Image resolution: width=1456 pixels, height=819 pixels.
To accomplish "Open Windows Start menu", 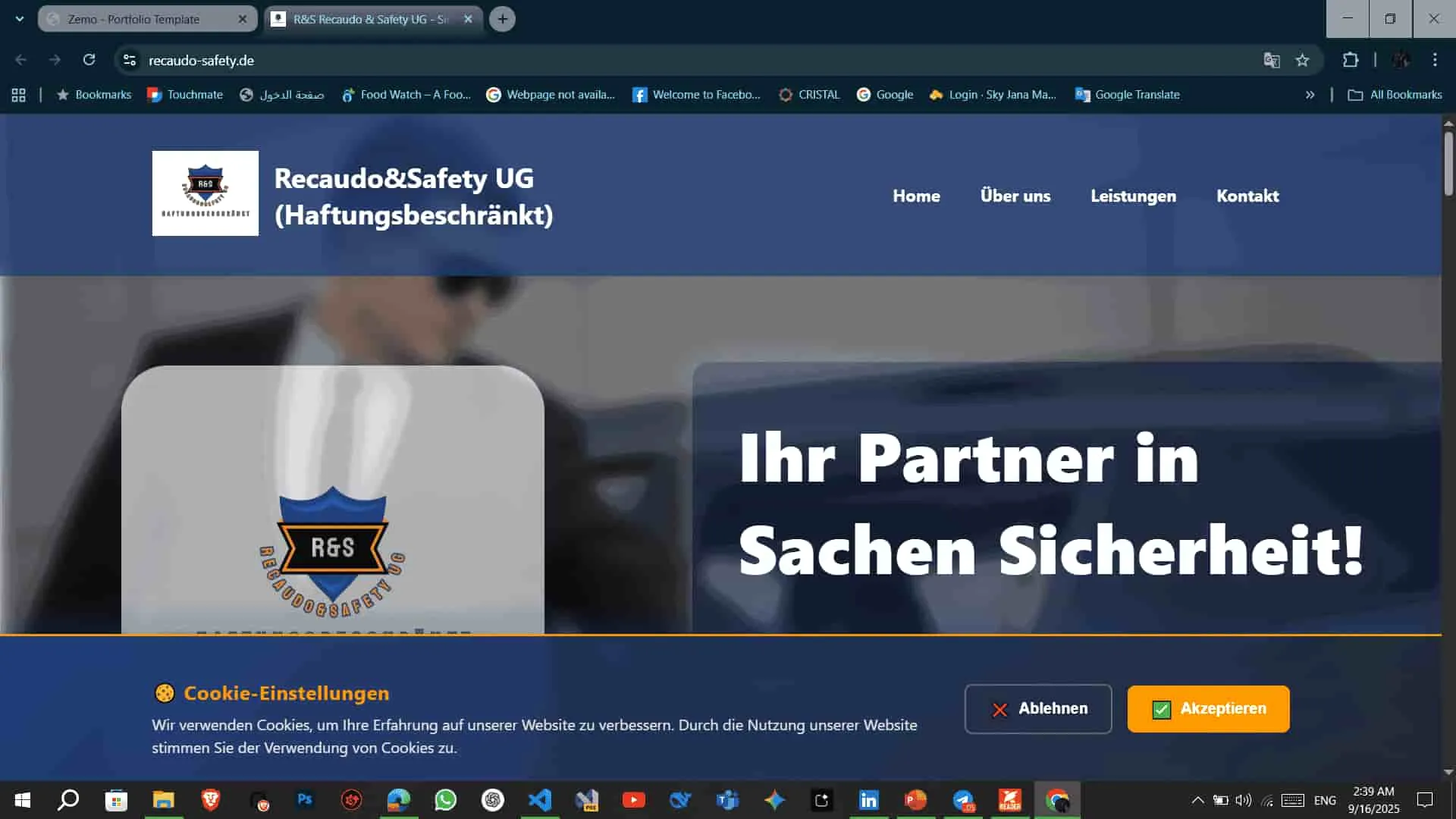I will pos(23,800).
